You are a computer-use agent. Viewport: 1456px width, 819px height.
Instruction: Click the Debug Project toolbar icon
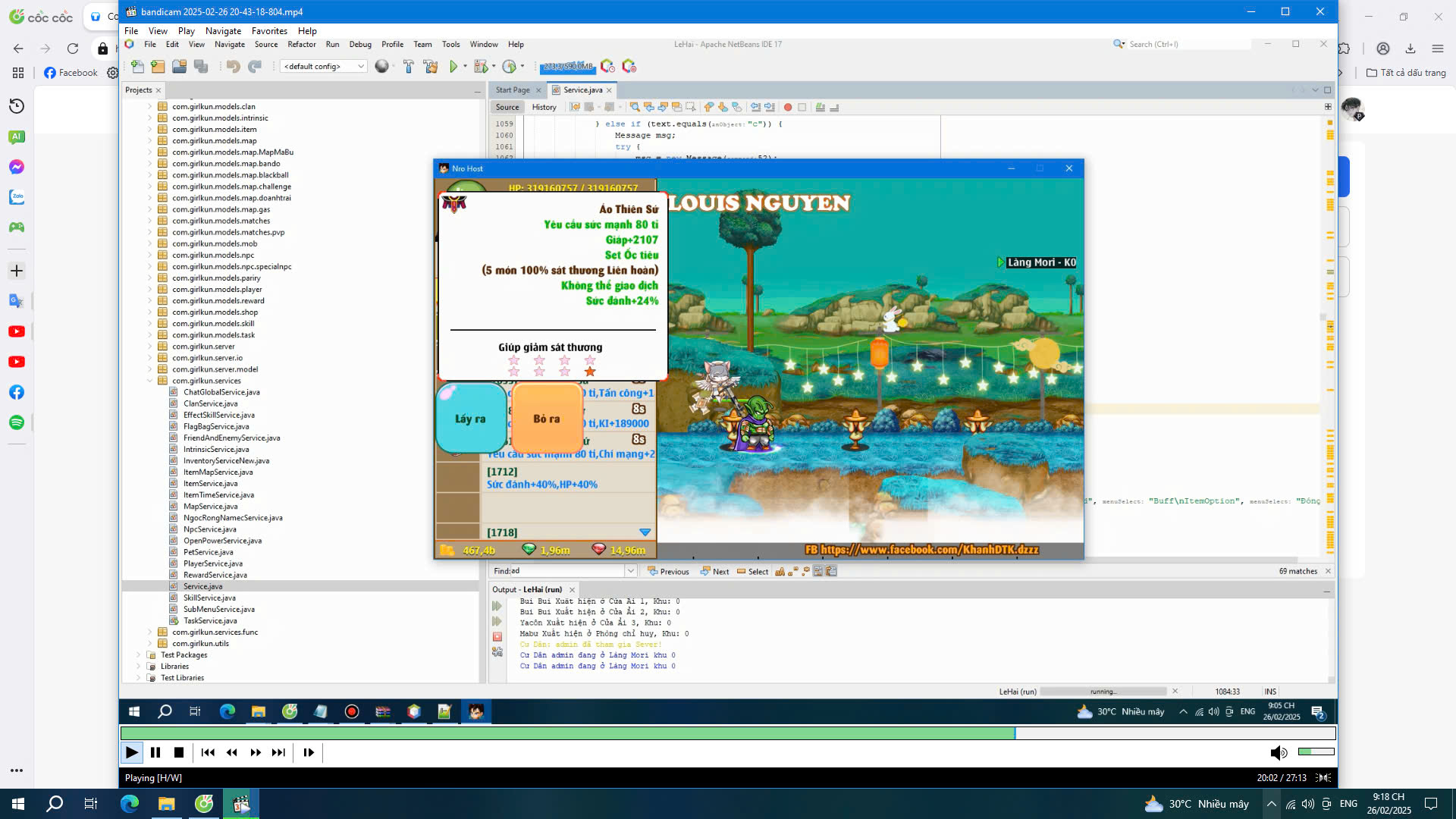click(481, 67)
